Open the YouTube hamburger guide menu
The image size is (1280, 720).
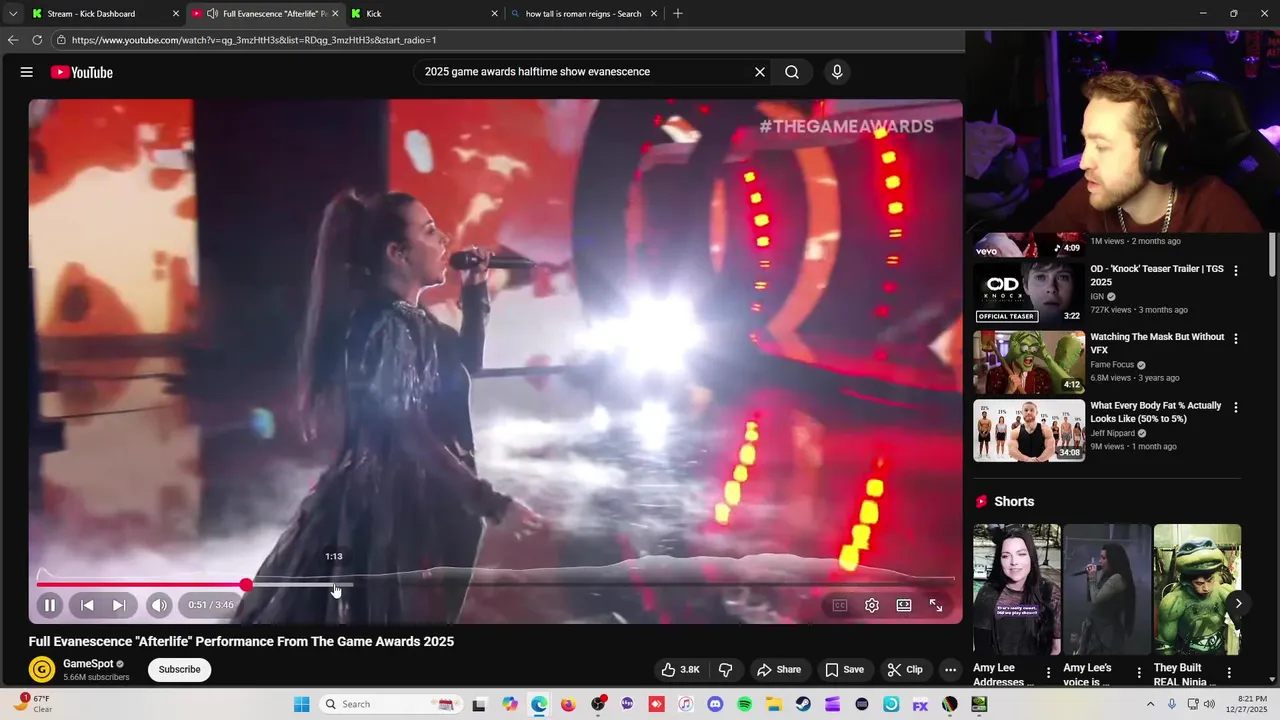pos(27,72)
